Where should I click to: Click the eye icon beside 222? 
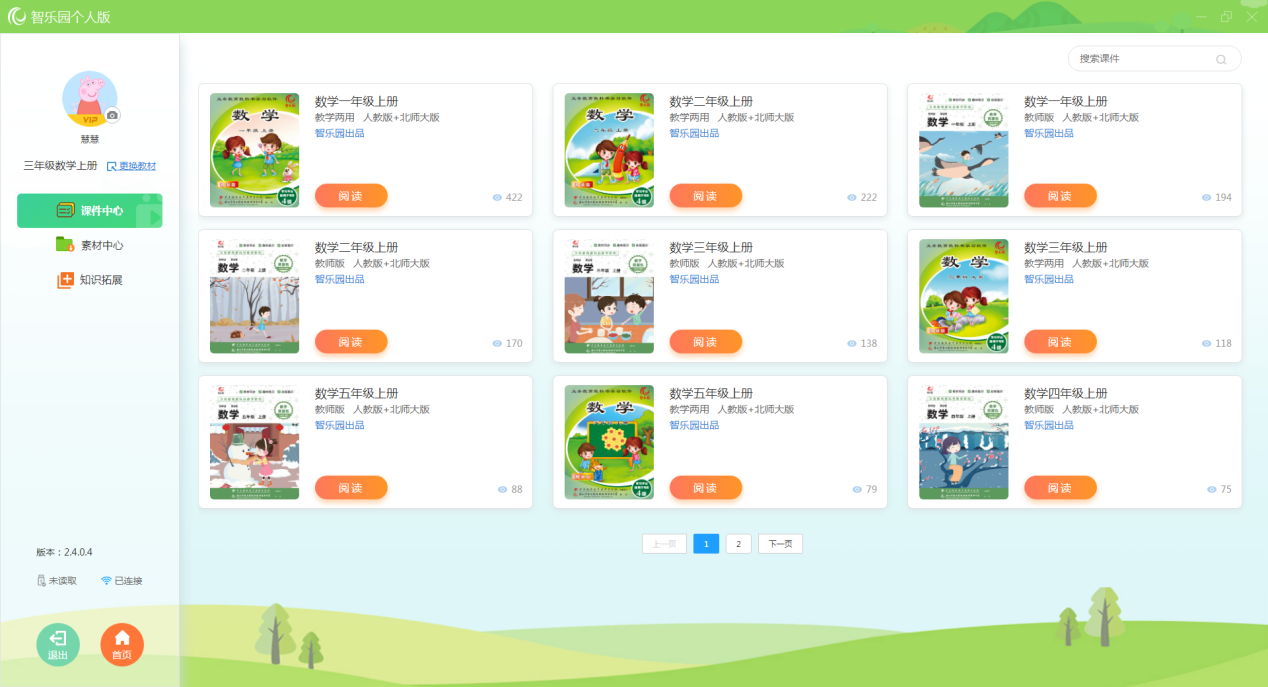coord(852,198)
